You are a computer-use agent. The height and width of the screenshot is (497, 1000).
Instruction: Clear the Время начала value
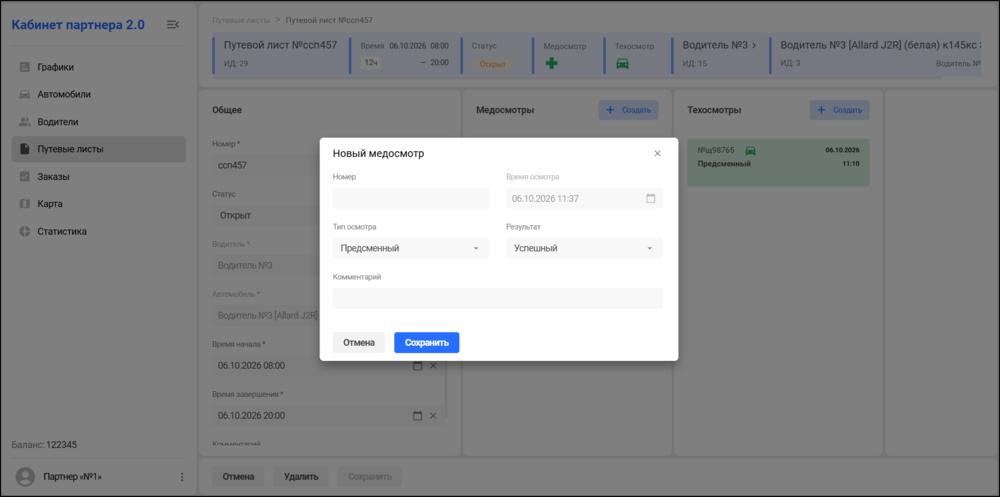pyautogui.click(x=433, y=366)
